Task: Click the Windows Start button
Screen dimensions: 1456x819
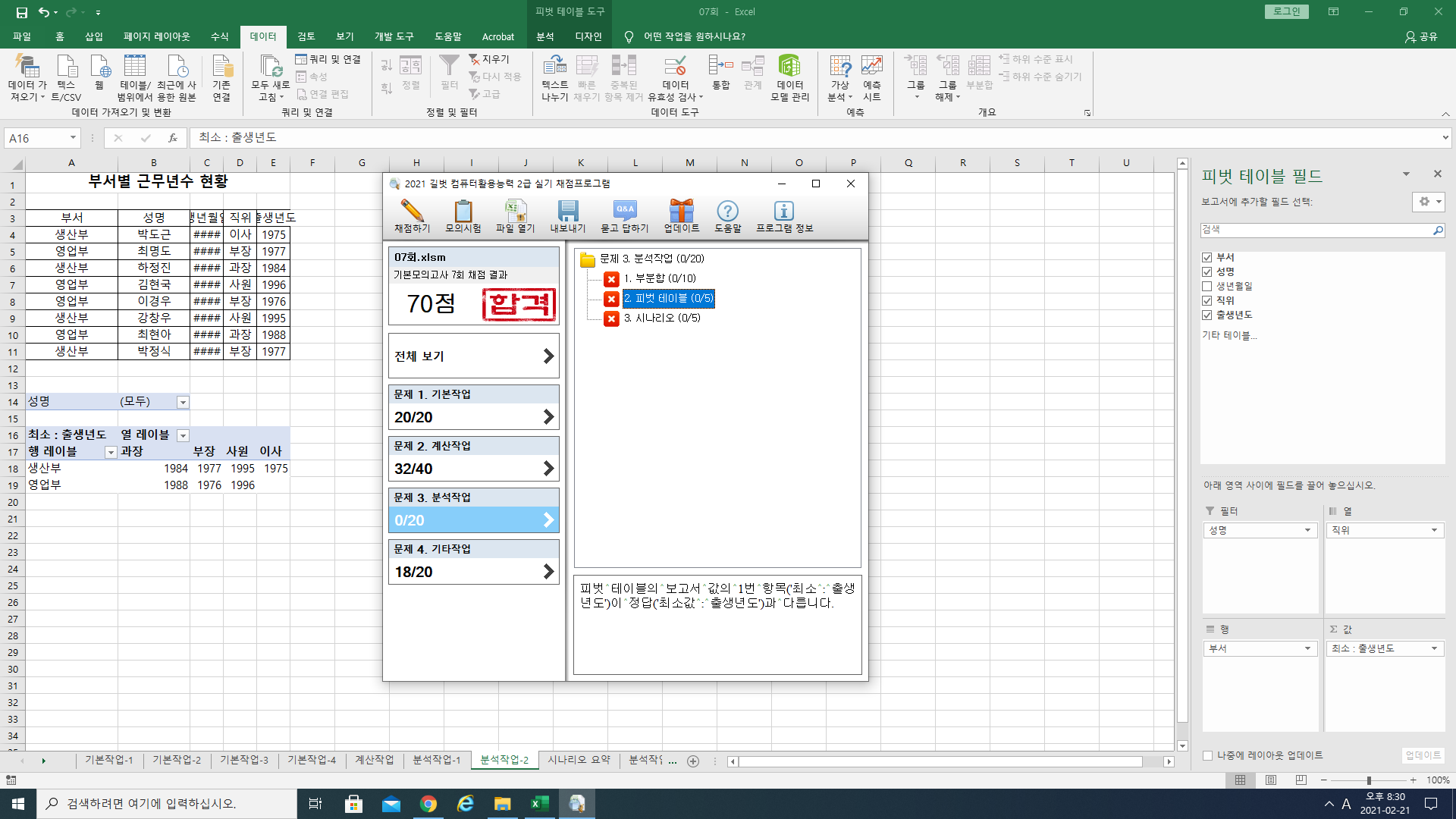Action: [x=18, y=804]
